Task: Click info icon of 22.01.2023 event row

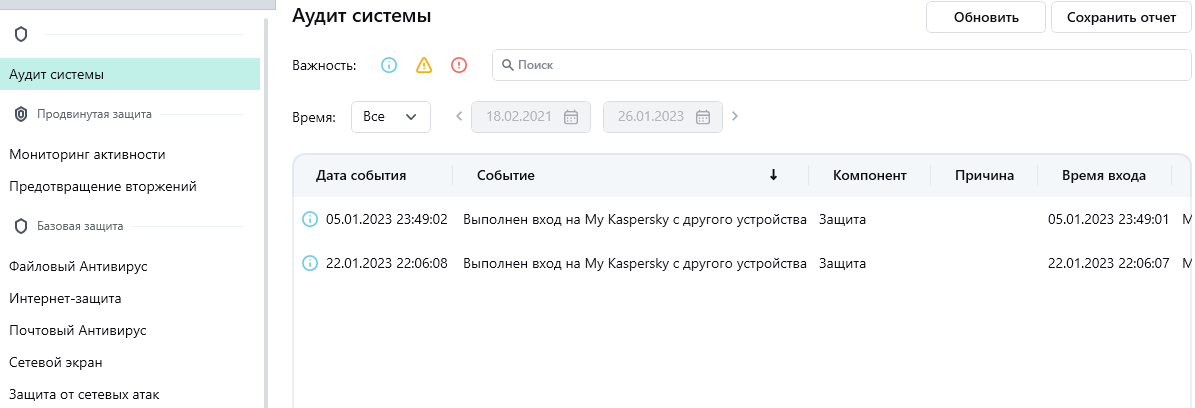Action: 310,263
